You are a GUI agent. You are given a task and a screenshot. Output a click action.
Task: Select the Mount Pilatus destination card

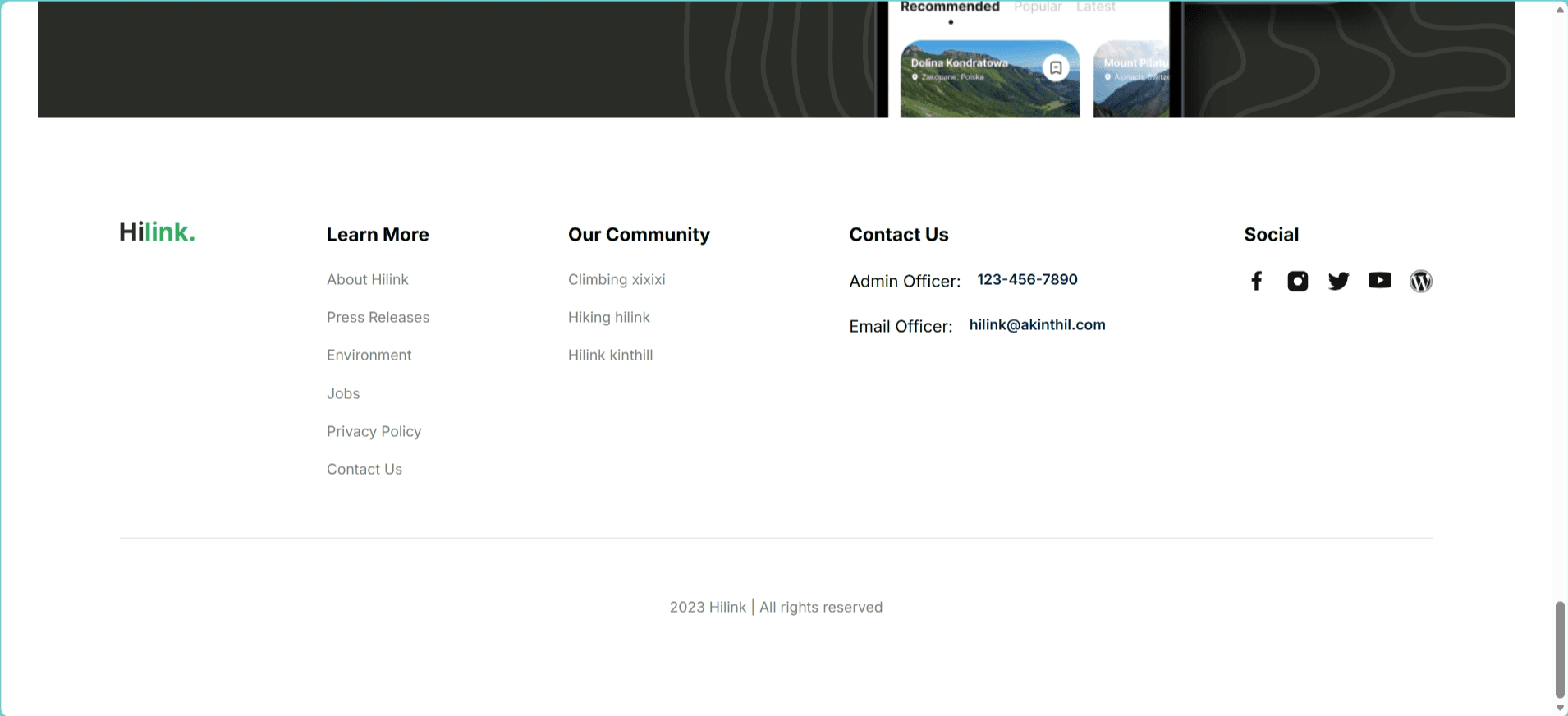click(1131, 79)
